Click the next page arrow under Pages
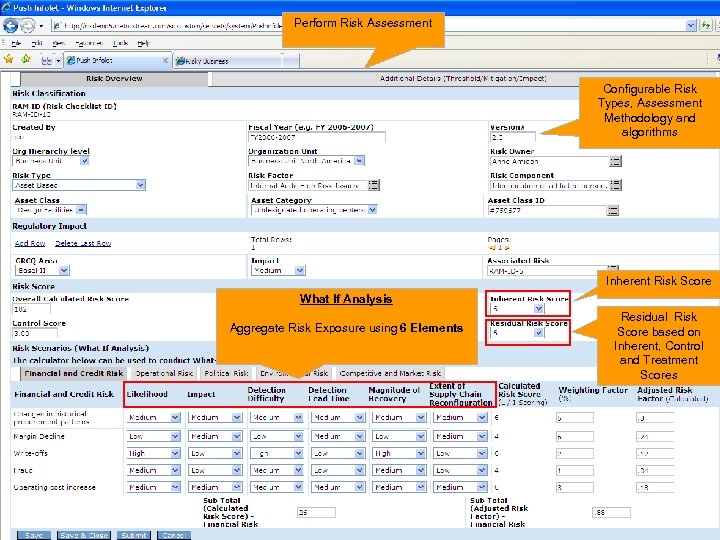Screen dimensions: 720x540 point(507,248)
